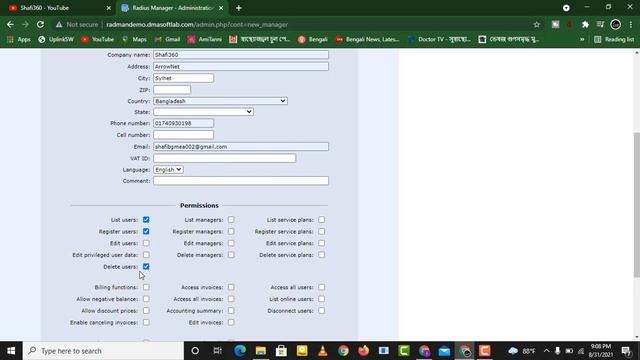Viewport: 640px width, 360px height.
Task: Uncheck the Register users checkbox
Action: point(146,231)
